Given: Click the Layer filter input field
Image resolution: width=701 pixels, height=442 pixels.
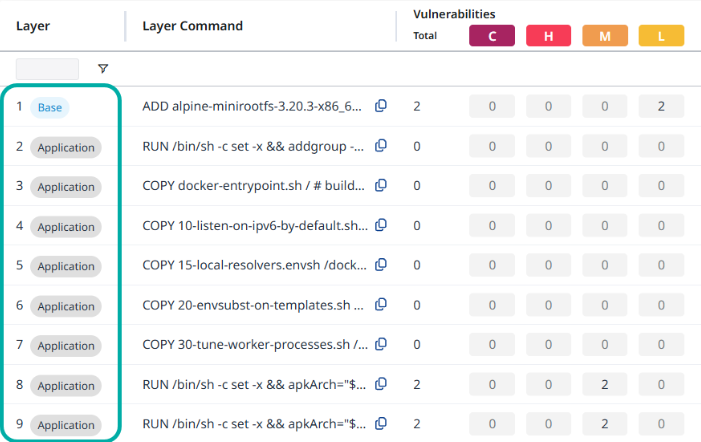Looking at the screenshot, I should coord(47,69).
